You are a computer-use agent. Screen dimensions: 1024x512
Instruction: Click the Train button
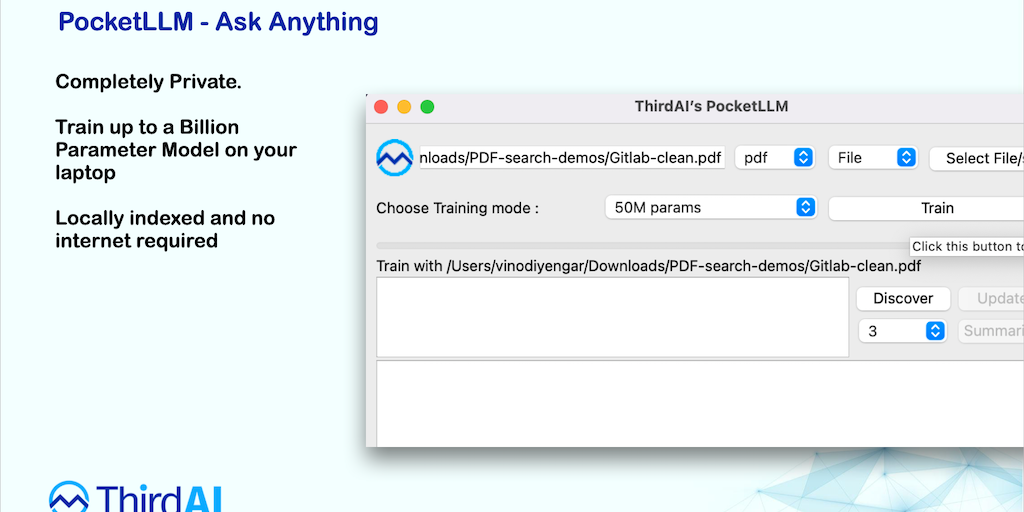[926, 208]
